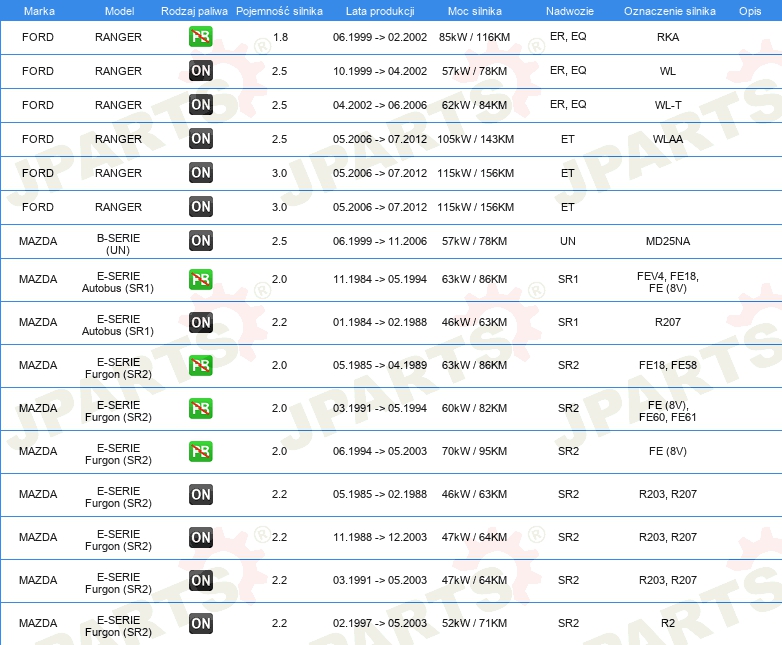782x645 pixels.
Task: Click the petrol icon in the FEV4, FE18 row
Action: pos(200,279)
